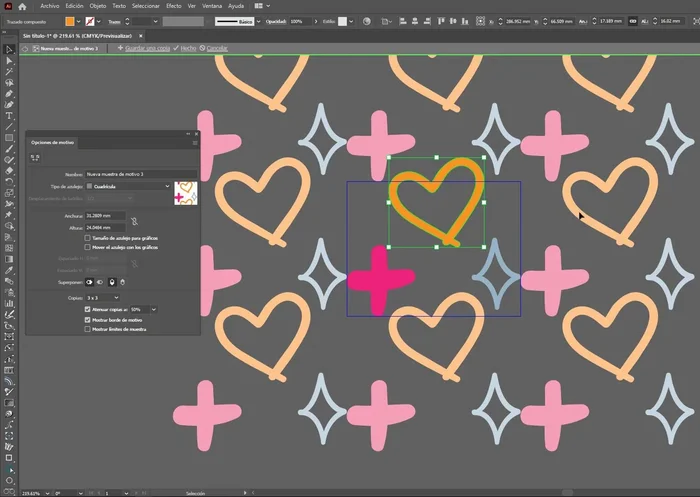Expand the Copias 3 x 3 dropdown
Screen dimensions: 700x497
tap(103, 297)
